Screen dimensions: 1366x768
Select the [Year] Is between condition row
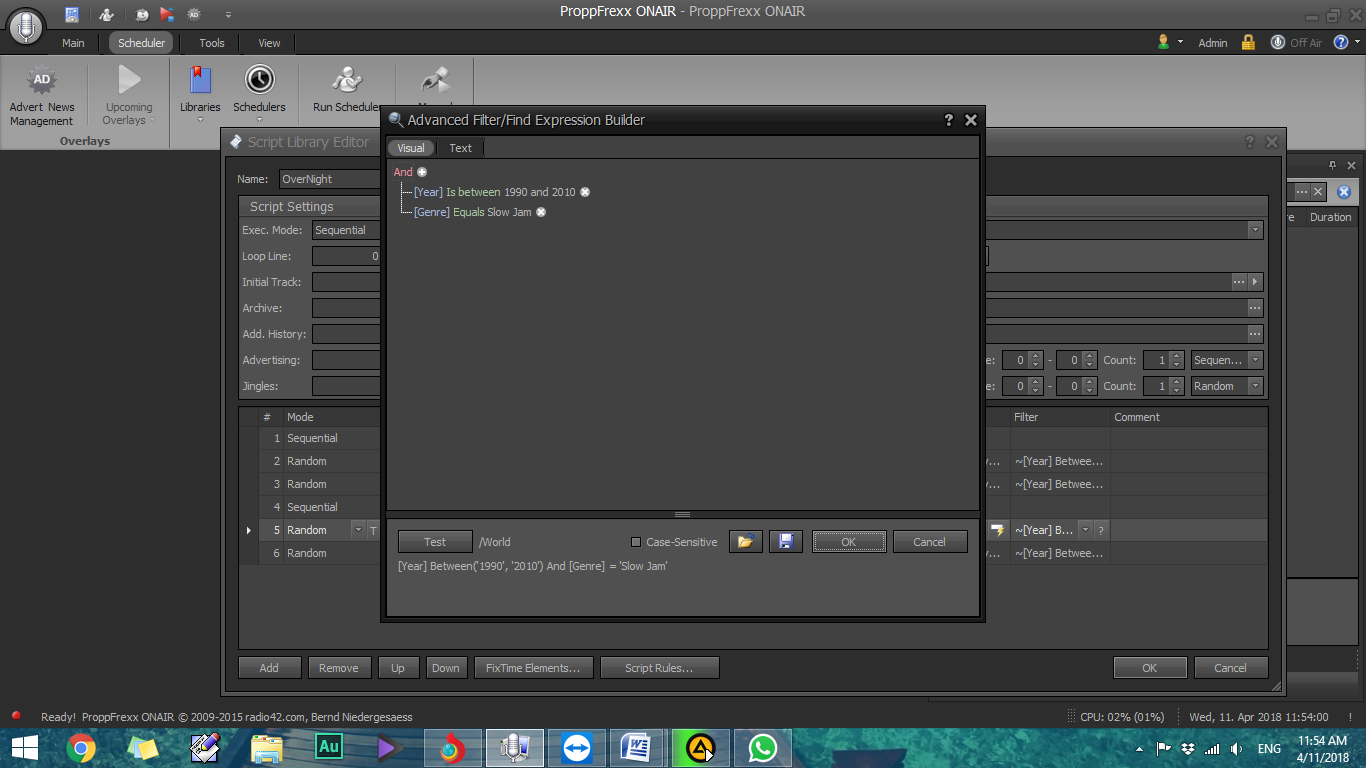[x=495, y=192]
